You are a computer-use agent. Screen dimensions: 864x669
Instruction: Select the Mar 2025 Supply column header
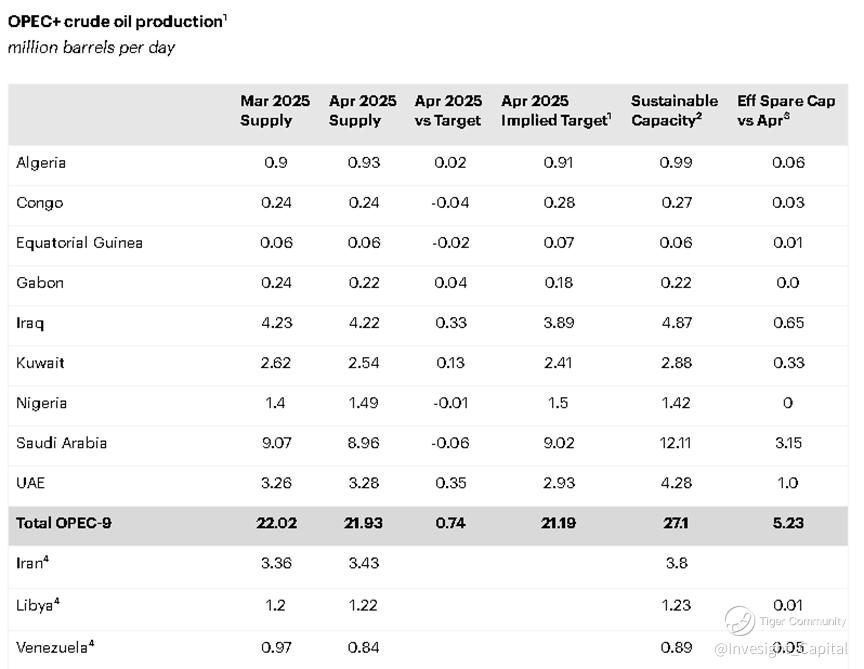click(275, 110)
